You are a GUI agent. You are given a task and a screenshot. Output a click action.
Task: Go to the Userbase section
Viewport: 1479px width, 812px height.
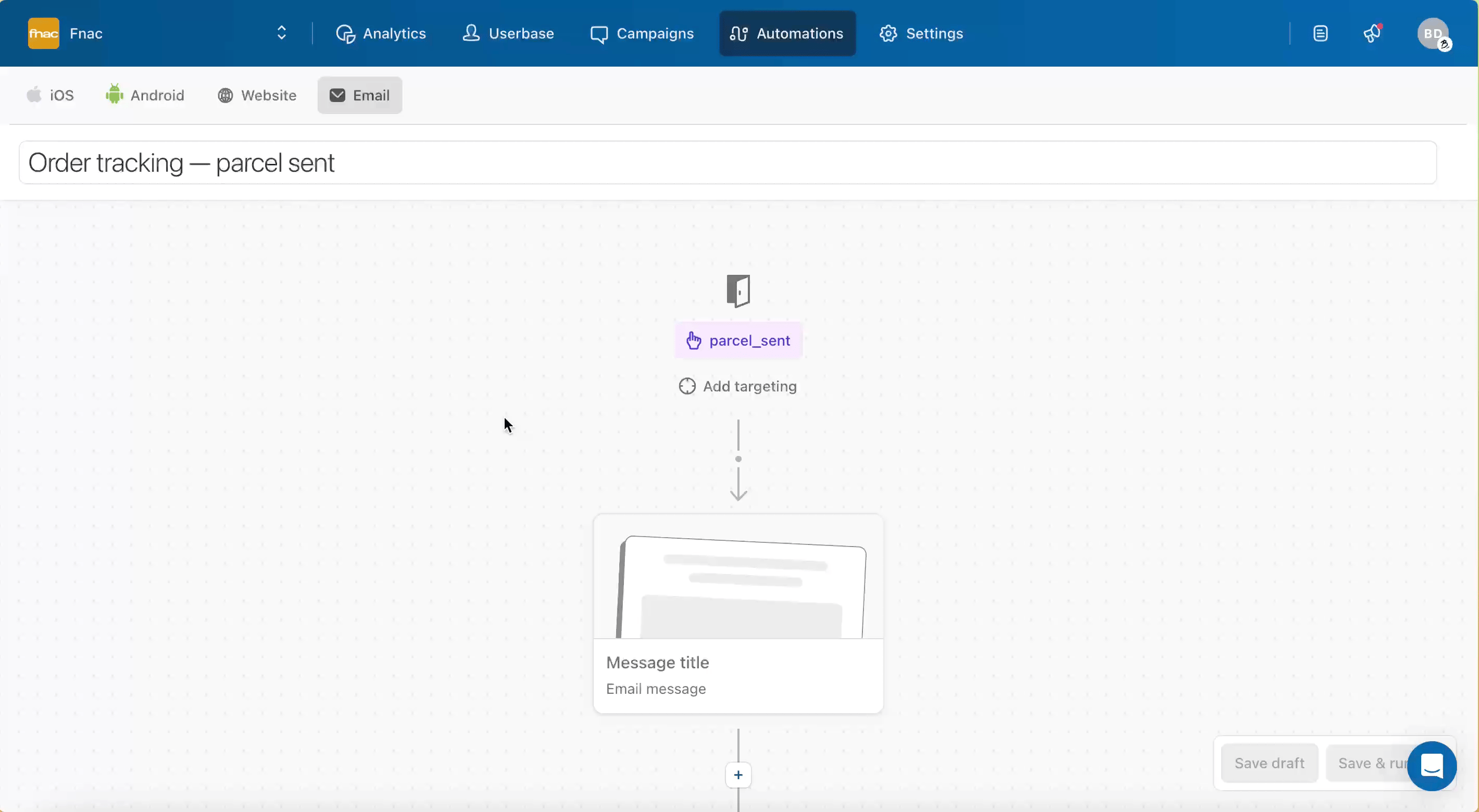[508, 33]
